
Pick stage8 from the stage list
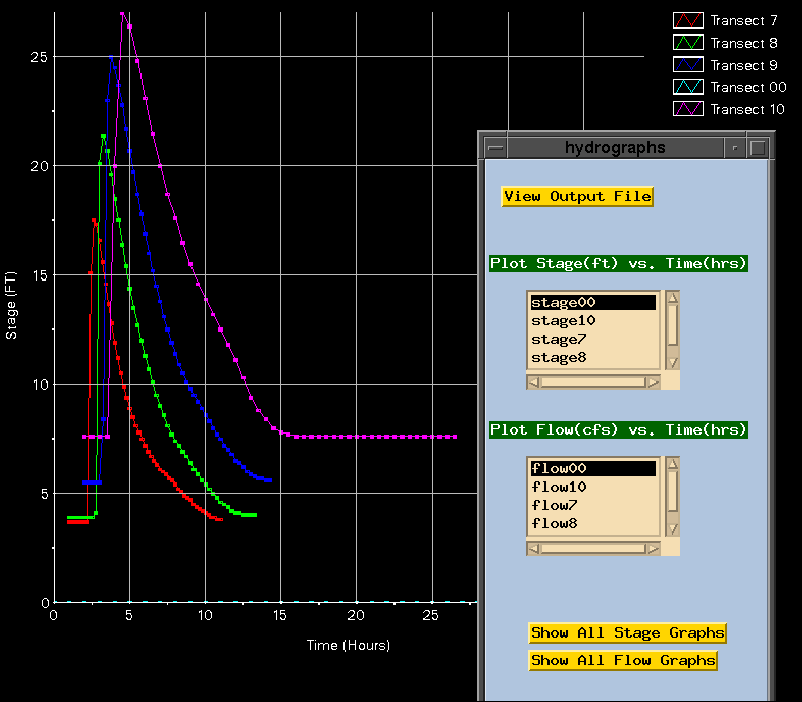click(x=593, y=358)
